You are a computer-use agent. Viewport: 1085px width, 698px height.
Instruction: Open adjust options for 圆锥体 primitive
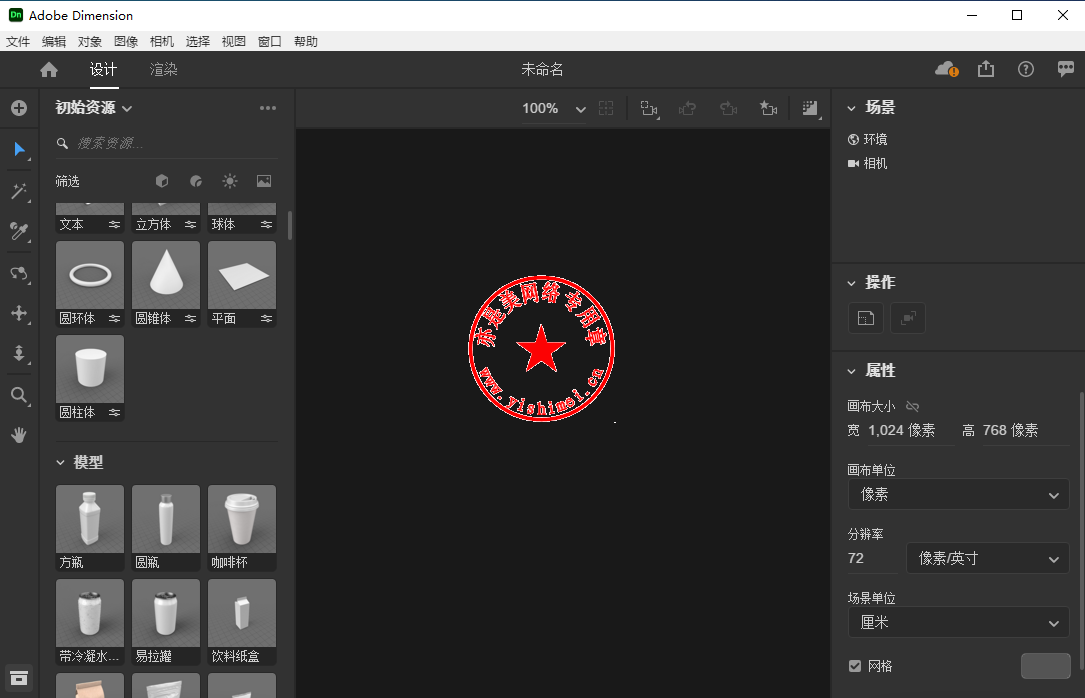pos(190,319)
